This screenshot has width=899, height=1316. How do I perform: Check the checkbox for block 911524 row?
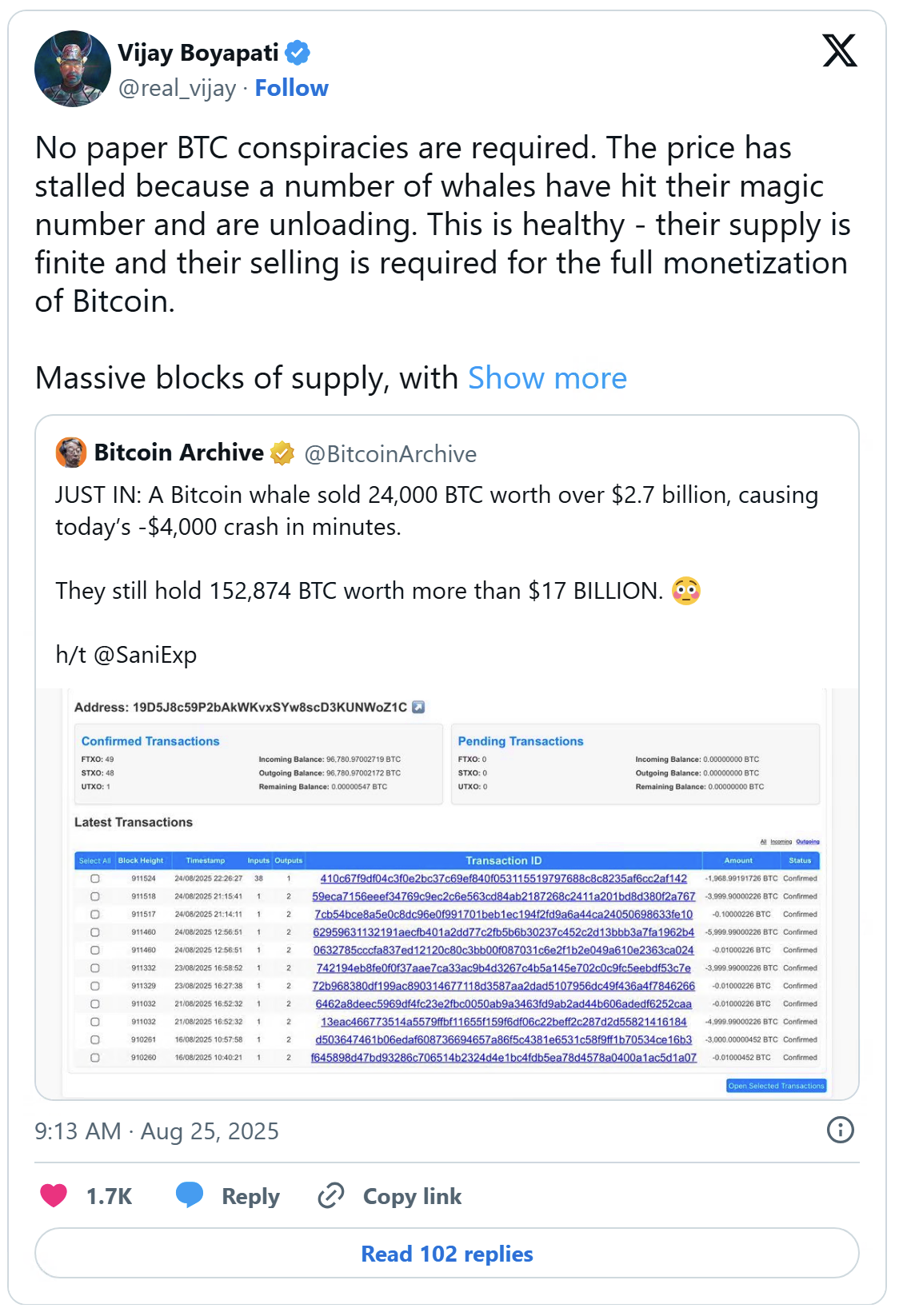click(x=95, y=879)
